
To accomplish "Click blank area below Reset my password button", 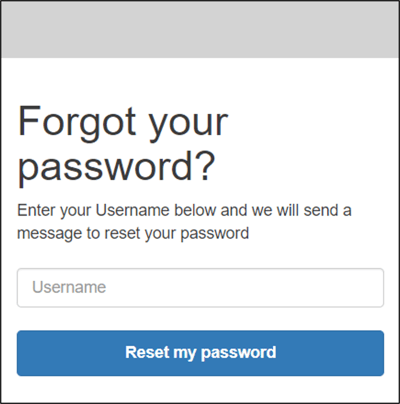I will coord(200,388).
